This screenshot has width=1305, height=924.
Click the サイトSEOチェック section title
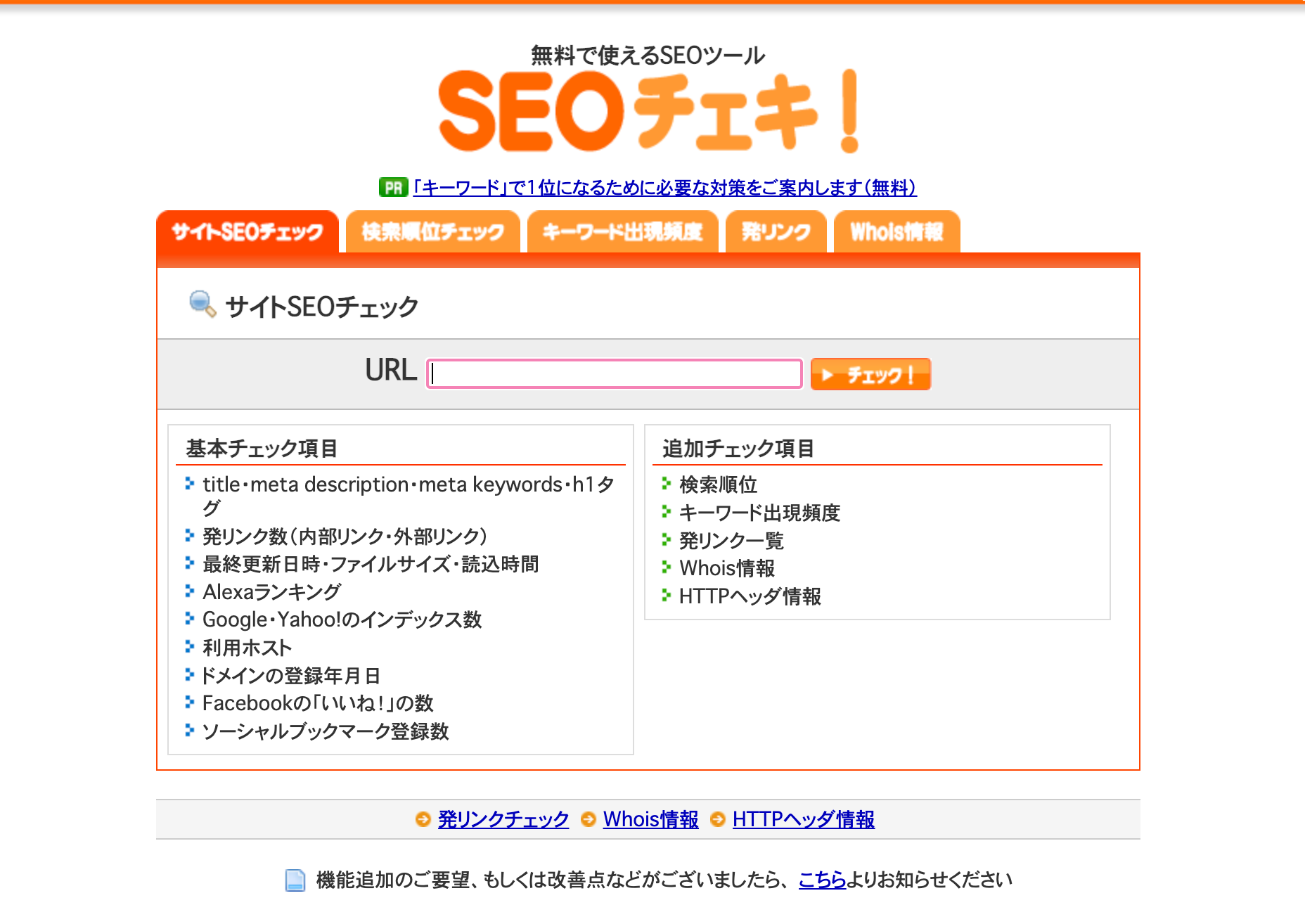point(322,307)
